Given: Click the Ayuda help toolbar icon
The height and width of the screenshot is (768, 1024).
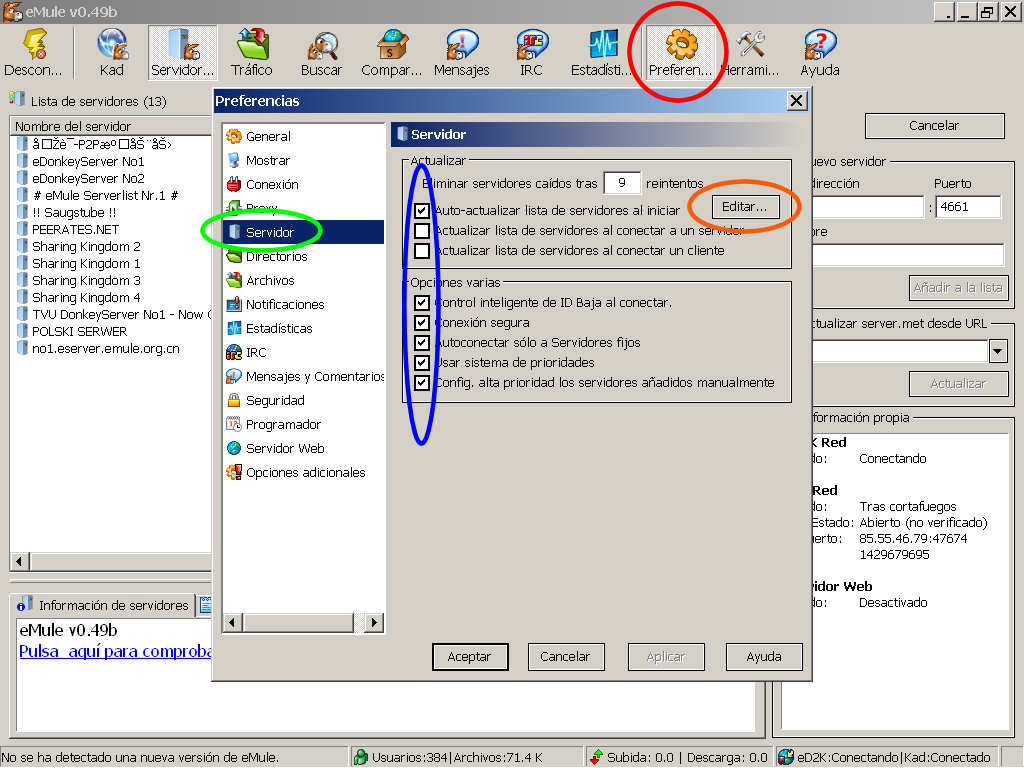Looking at the screenshot, I should pyautogui.click(x=819, y=52).
